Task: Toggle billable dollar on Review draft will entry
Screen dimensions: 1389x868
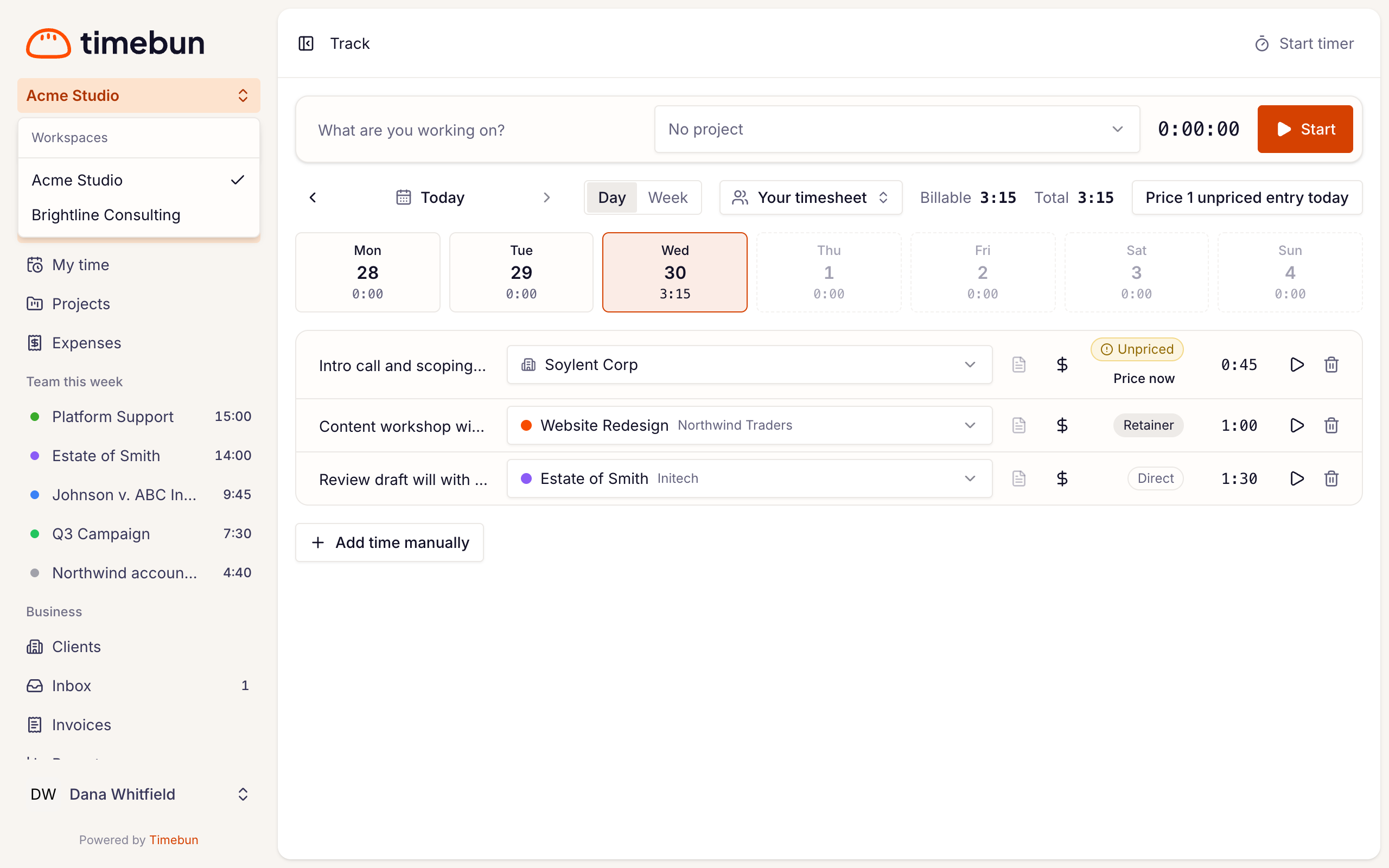Action: 1062,478
